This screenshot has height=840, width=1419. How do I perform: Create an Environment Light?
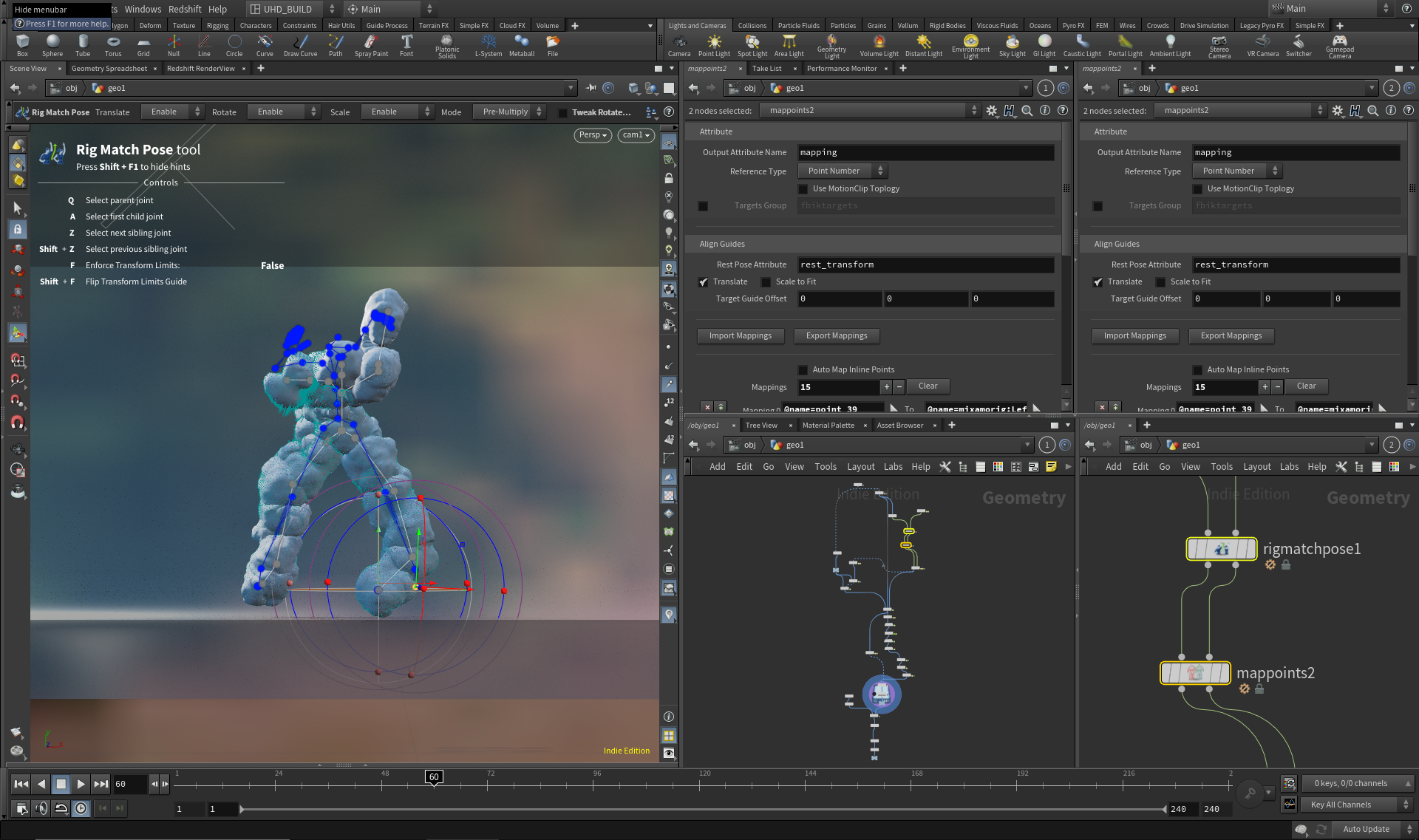point(970,46)
